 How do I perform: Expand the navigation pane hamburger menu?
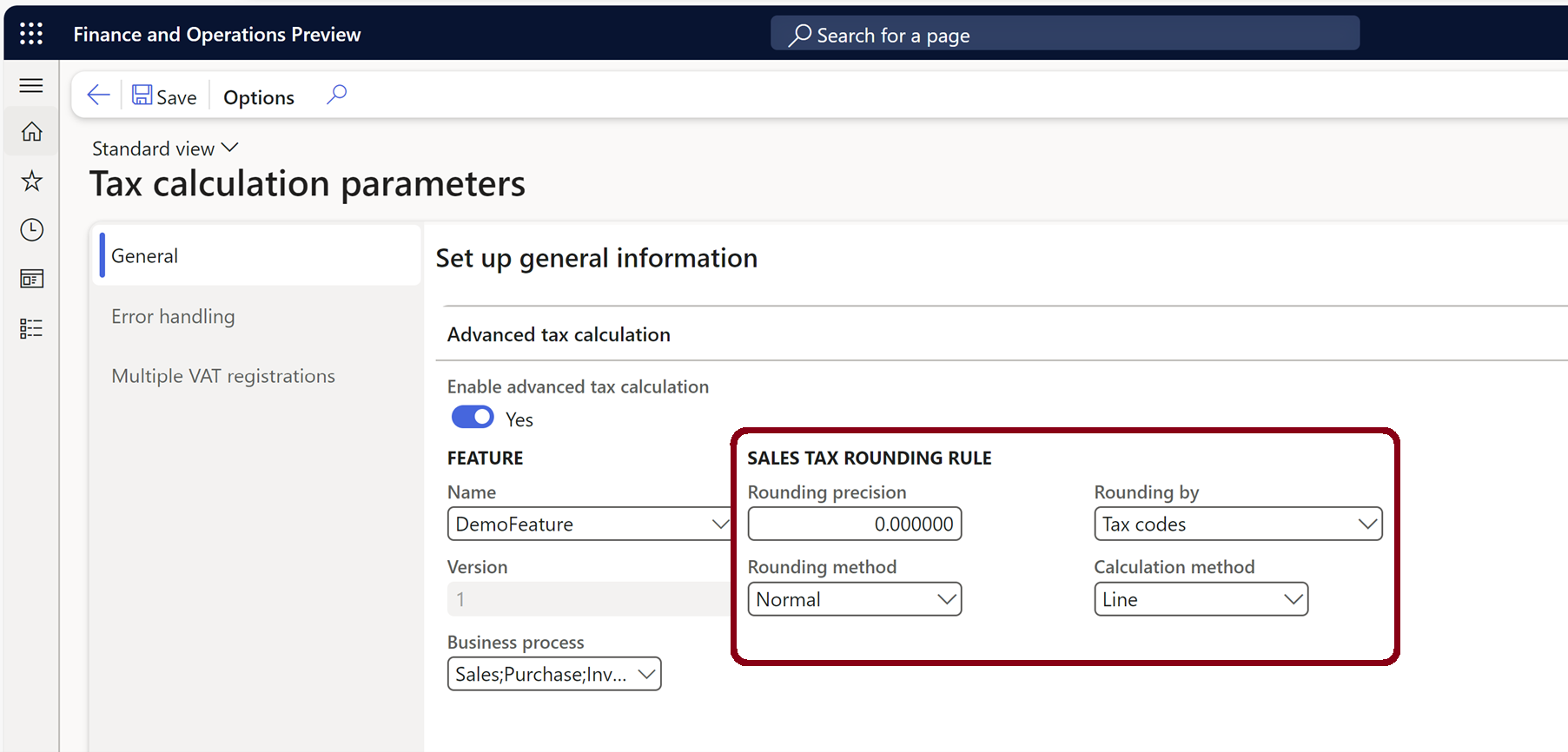[31, 85]
